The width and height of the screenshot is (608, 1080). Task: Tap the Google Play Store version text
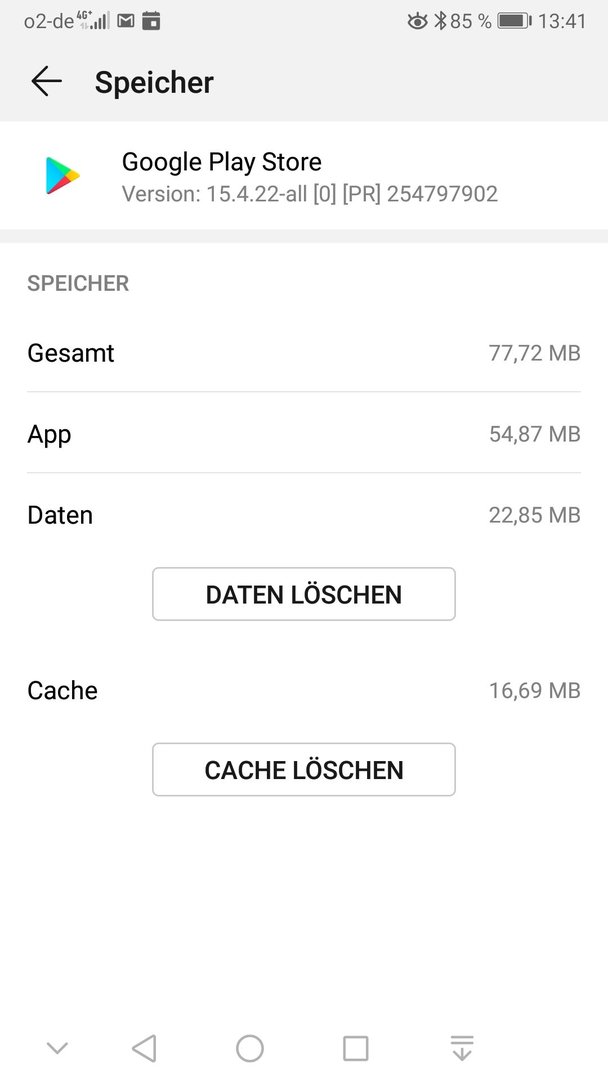(310, 194)
